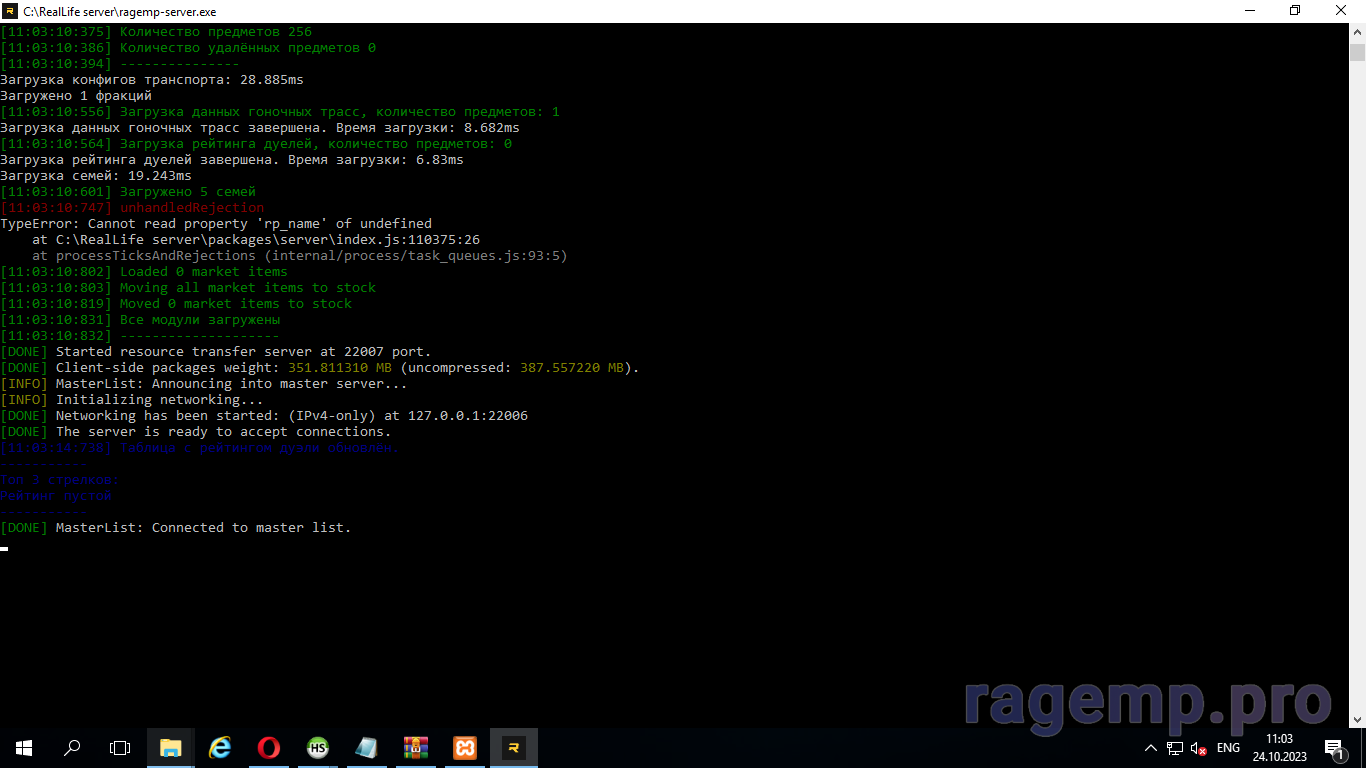Screen dimensions: 1366x768
Task: Open WinRAR from the taskbar
Action: pos(415,747)
